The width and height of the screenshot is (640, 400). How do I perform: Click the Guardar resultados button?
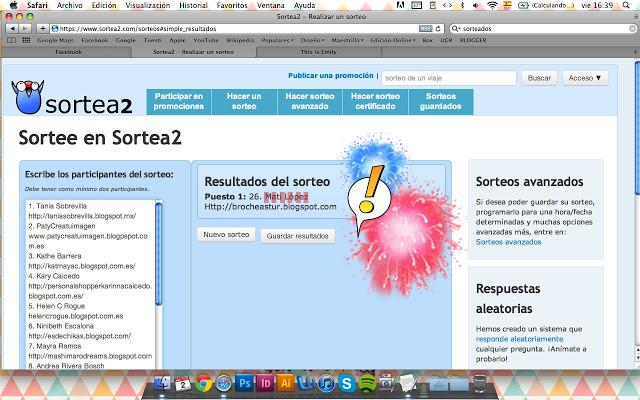298,236
